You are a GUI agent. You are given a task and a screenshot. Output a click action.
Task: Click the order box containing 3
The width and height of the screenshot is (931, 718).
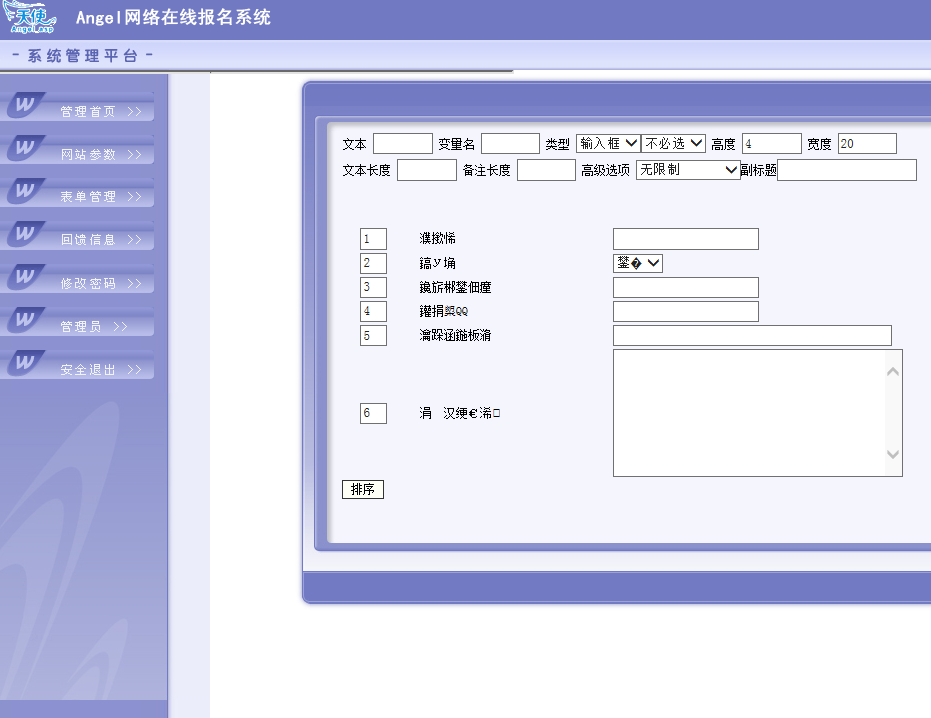pyautogui.click(x=373, y=287)
